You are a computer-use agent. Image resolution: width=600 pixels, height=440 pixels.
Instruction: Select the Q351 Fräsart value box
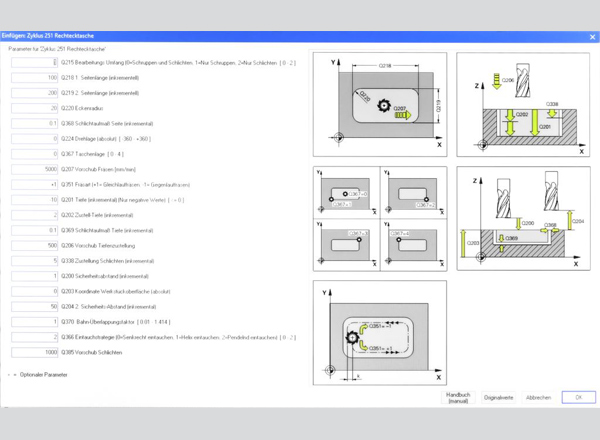coord(35,184)
